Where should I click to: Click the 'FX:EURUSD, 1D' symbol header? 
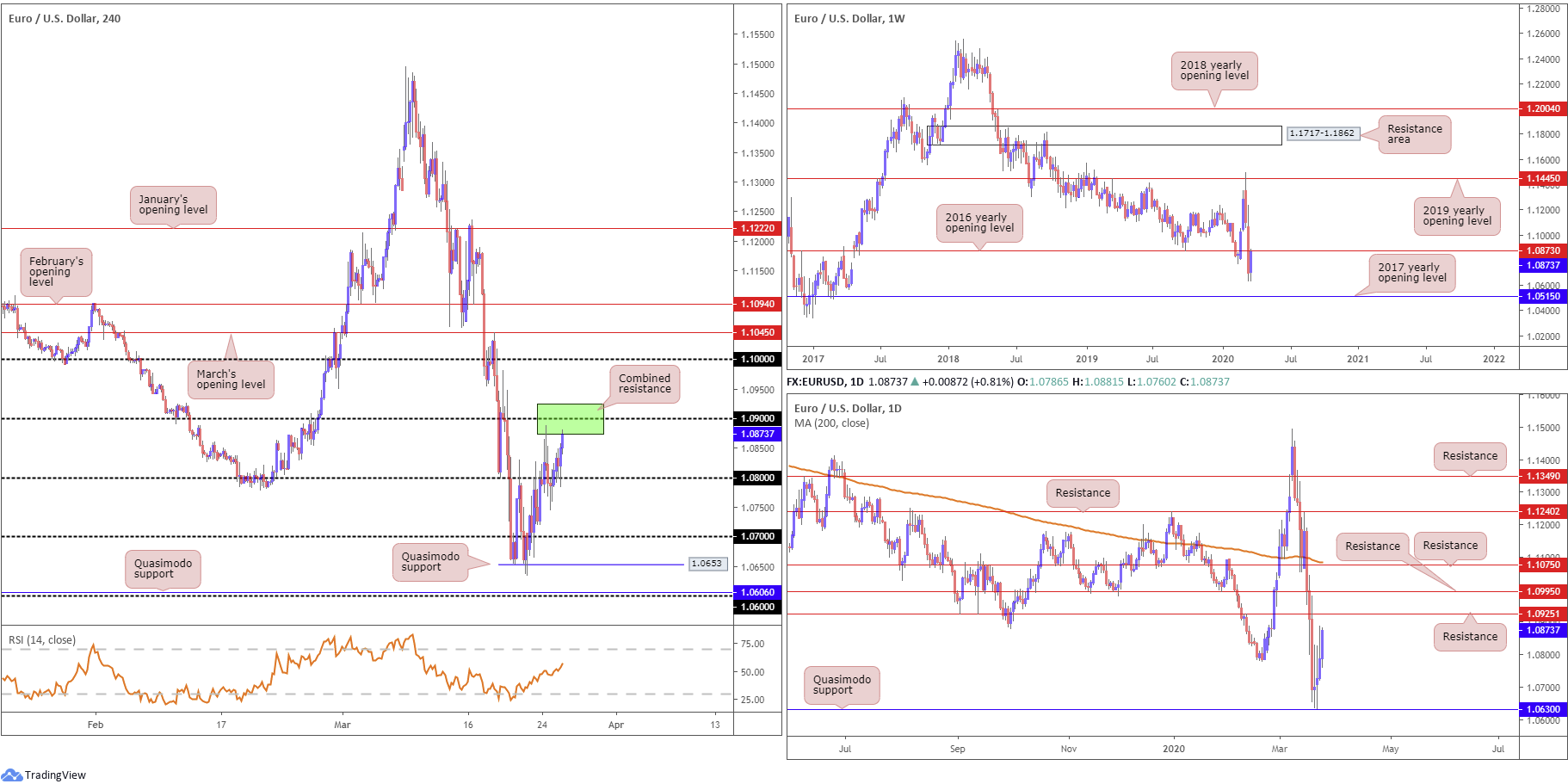825,382
